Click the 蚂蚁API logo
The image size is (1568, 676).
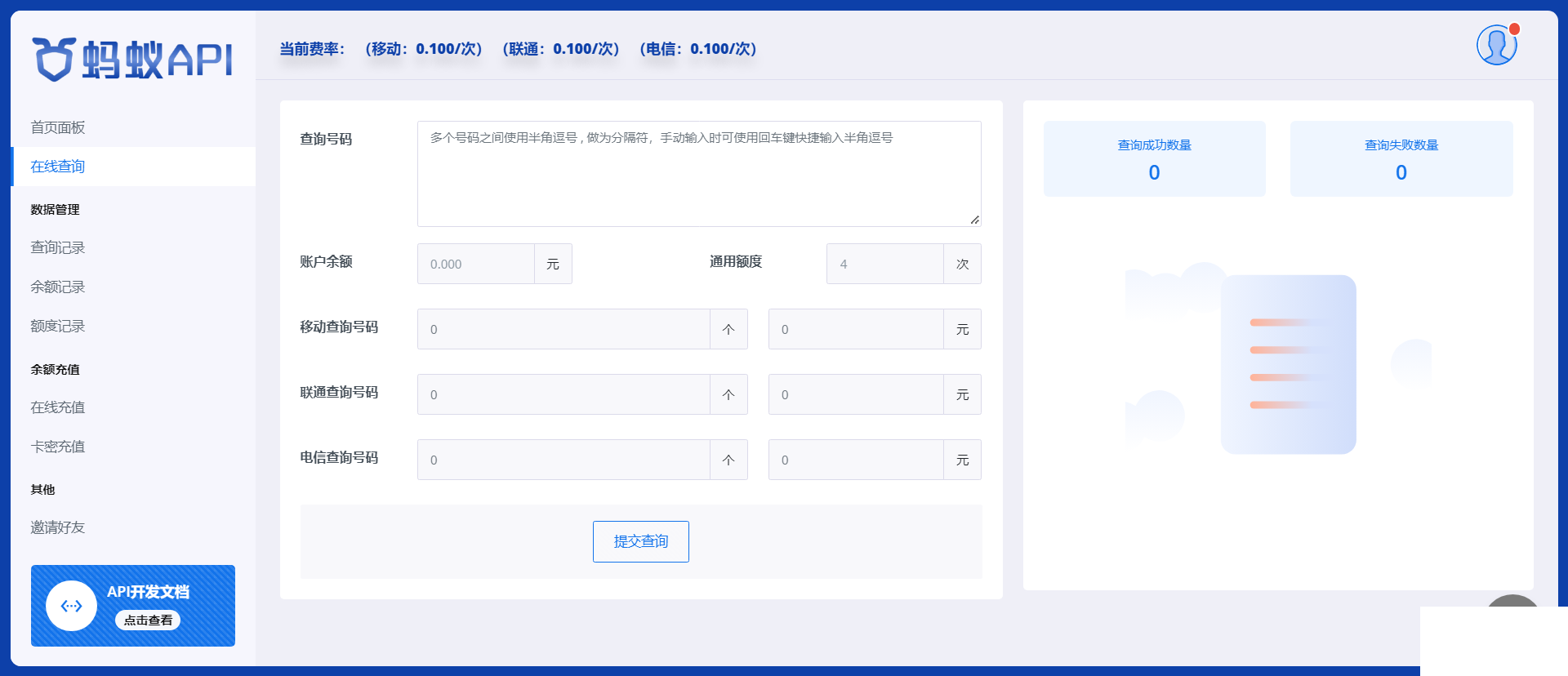tap(133, 60)
